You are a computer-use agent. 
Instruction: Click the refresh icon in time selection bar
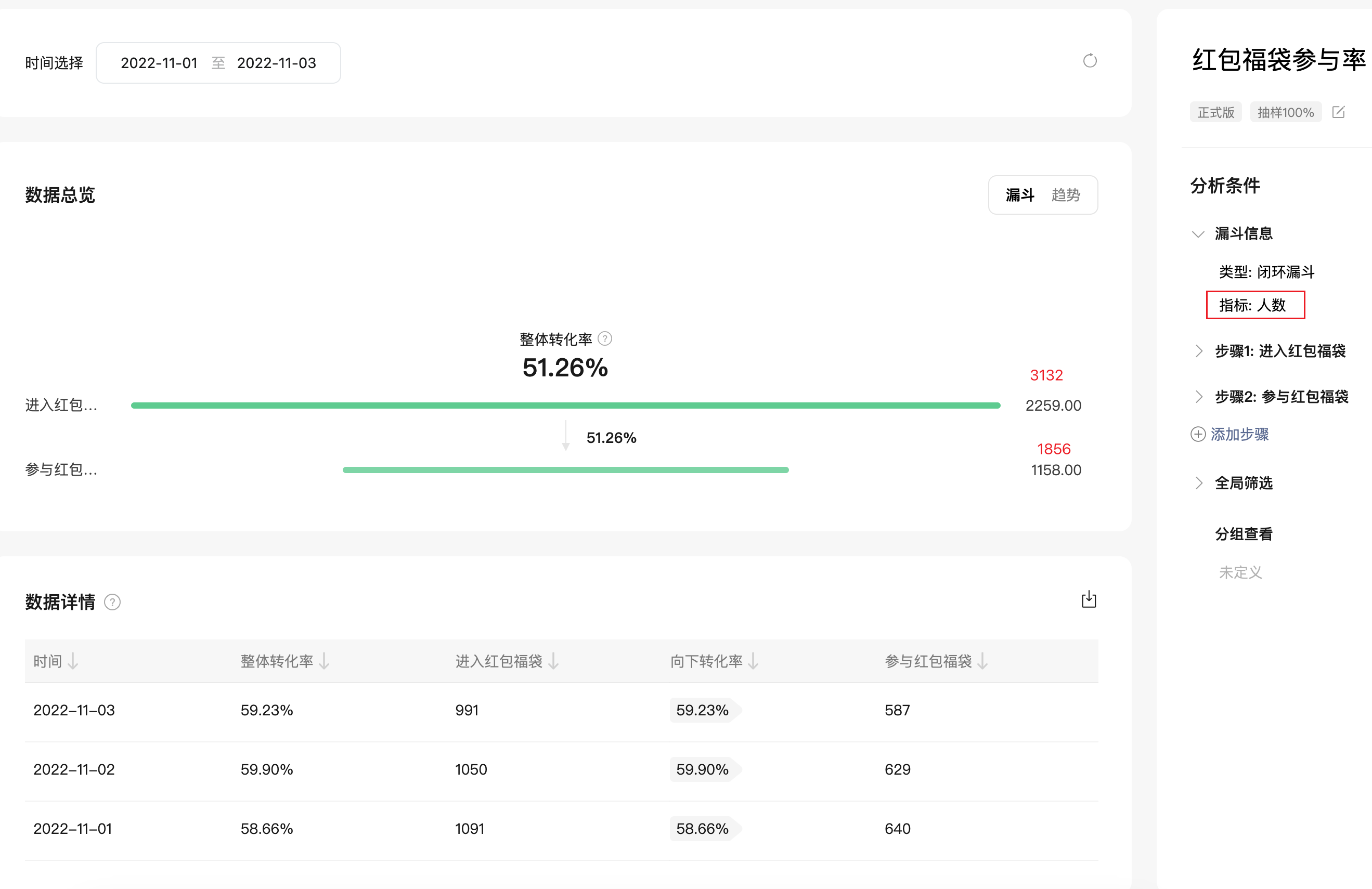coord(1089,61)
